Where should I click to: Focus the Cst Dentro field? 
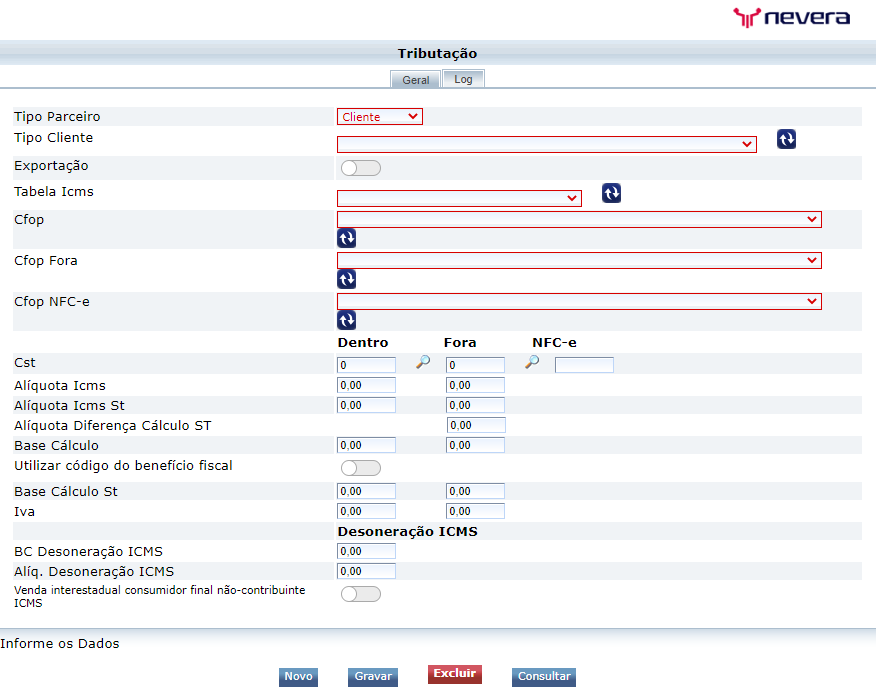click(366, 365)
